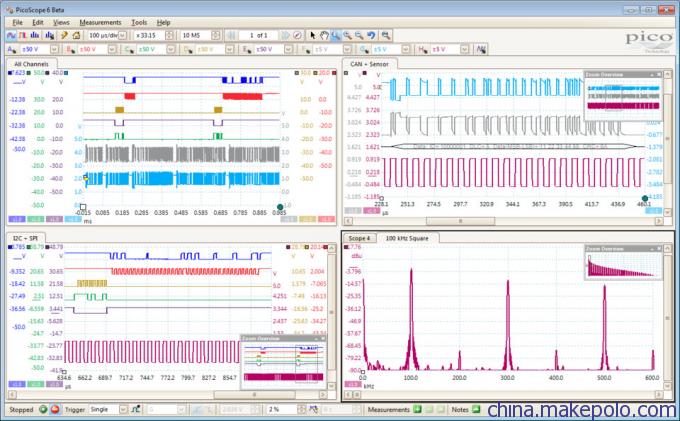Select the hand drag tool

(x=324, y=35)
